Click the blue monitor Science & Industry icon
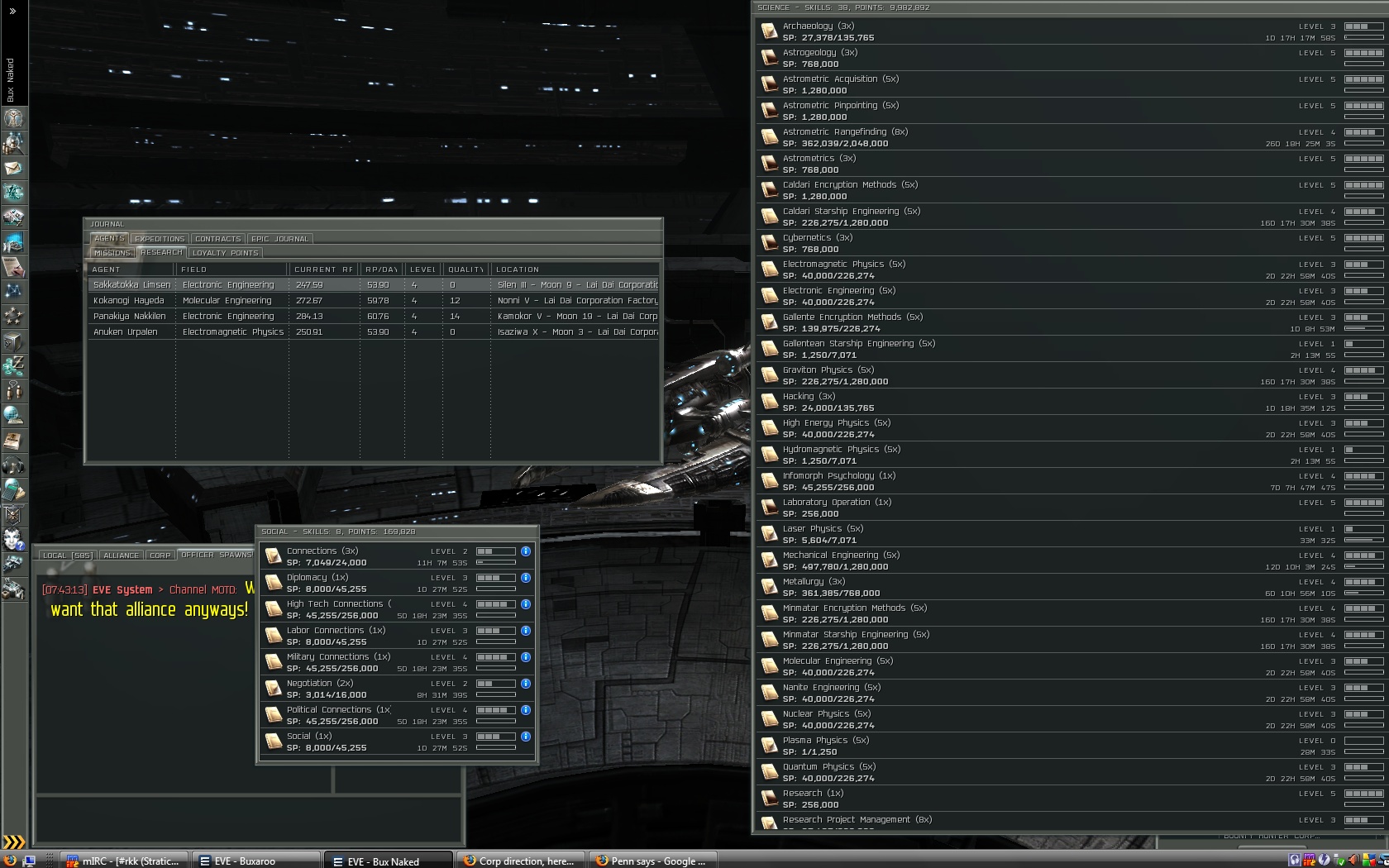Image resolution: width=1389 pixels, height=868 pixels. 14,242
